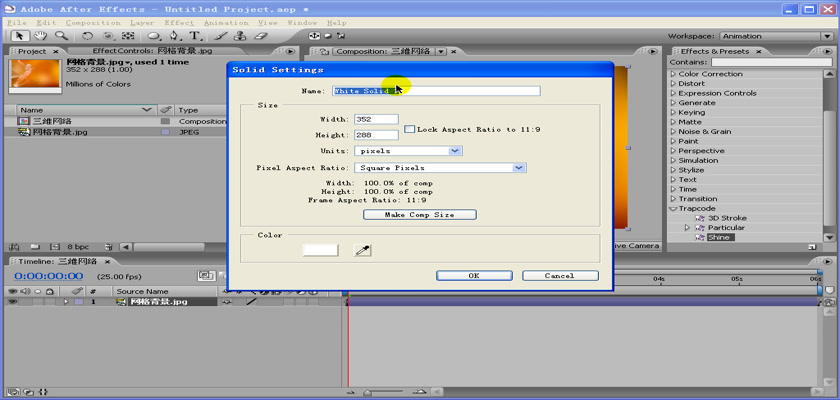Image resolution: width=840 pixels, height=400 pixels.
Task: Expand the Distort effects category
Action: [x=673, y=84]
